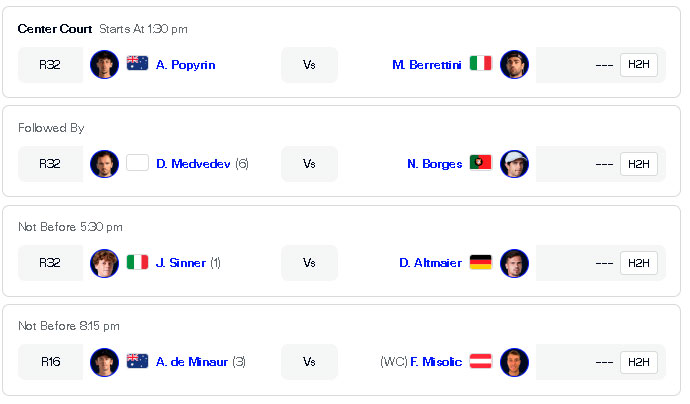Click D. Medvedev's player avatar
The image size is (690, 404).
coord(104,164)
